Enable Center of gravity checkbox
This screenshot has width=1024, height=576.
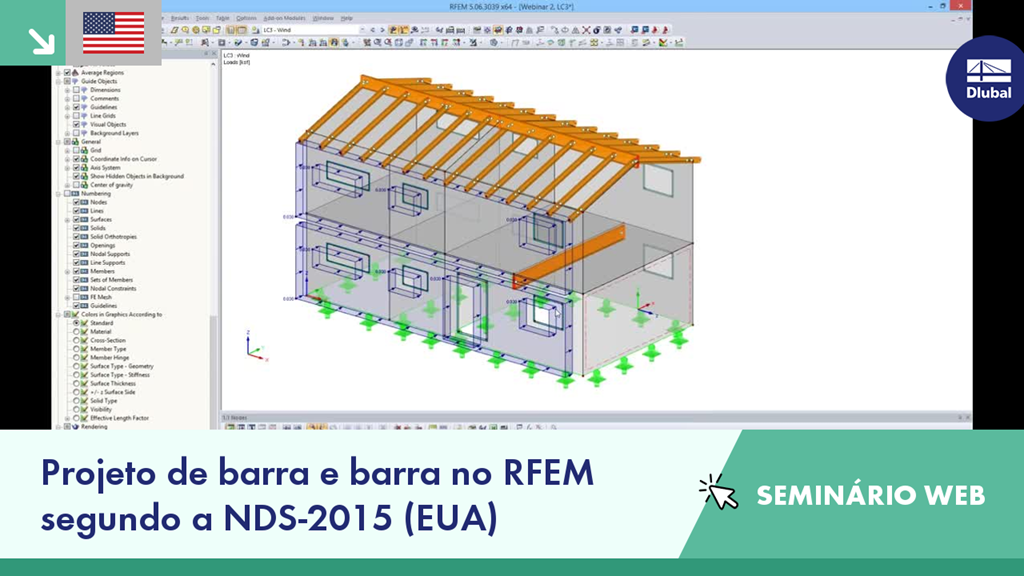point(76,185)
